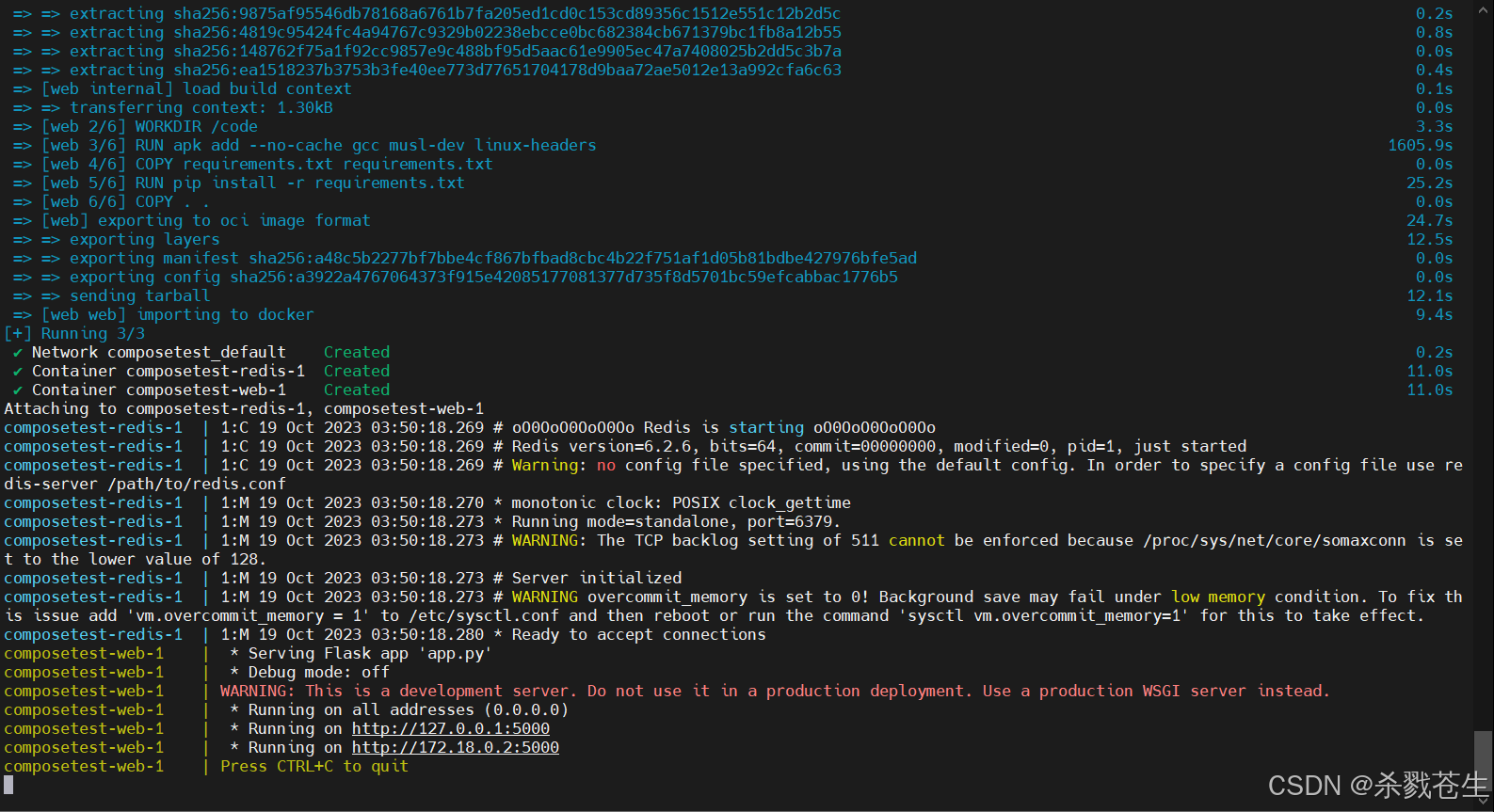Click green checkmark beside Container composetest-web-1
1494x812 pixels.
click(x=18, y=390)
